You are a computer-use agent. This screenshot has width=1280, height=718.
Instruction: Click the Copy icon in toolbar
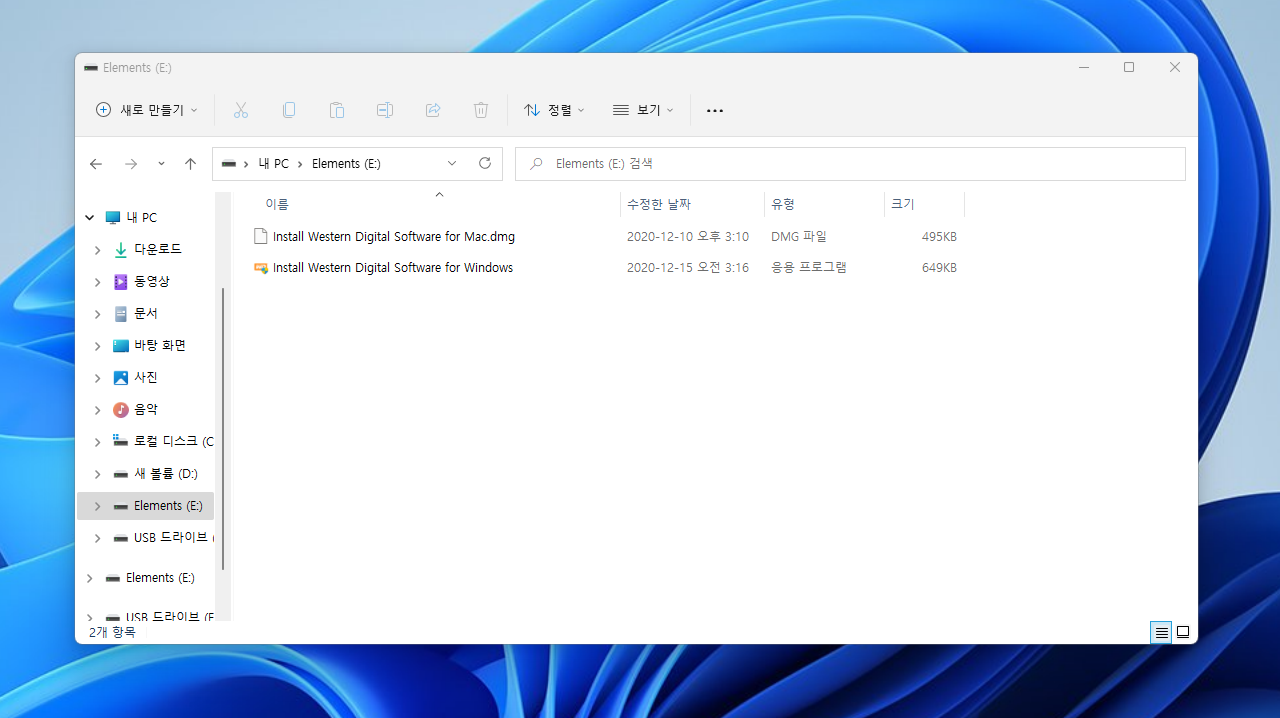[289, 110]
